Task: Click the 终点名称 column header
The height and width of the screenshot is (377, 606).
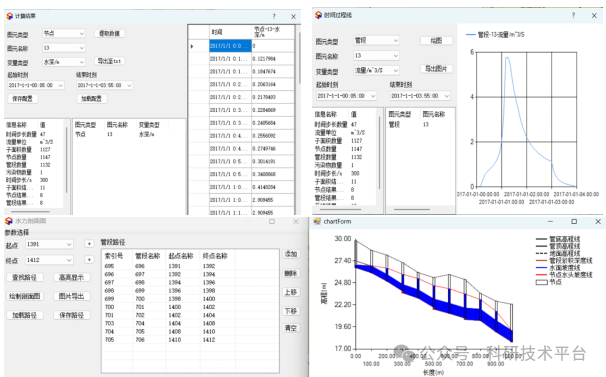Action: click(x=217, y=256)
